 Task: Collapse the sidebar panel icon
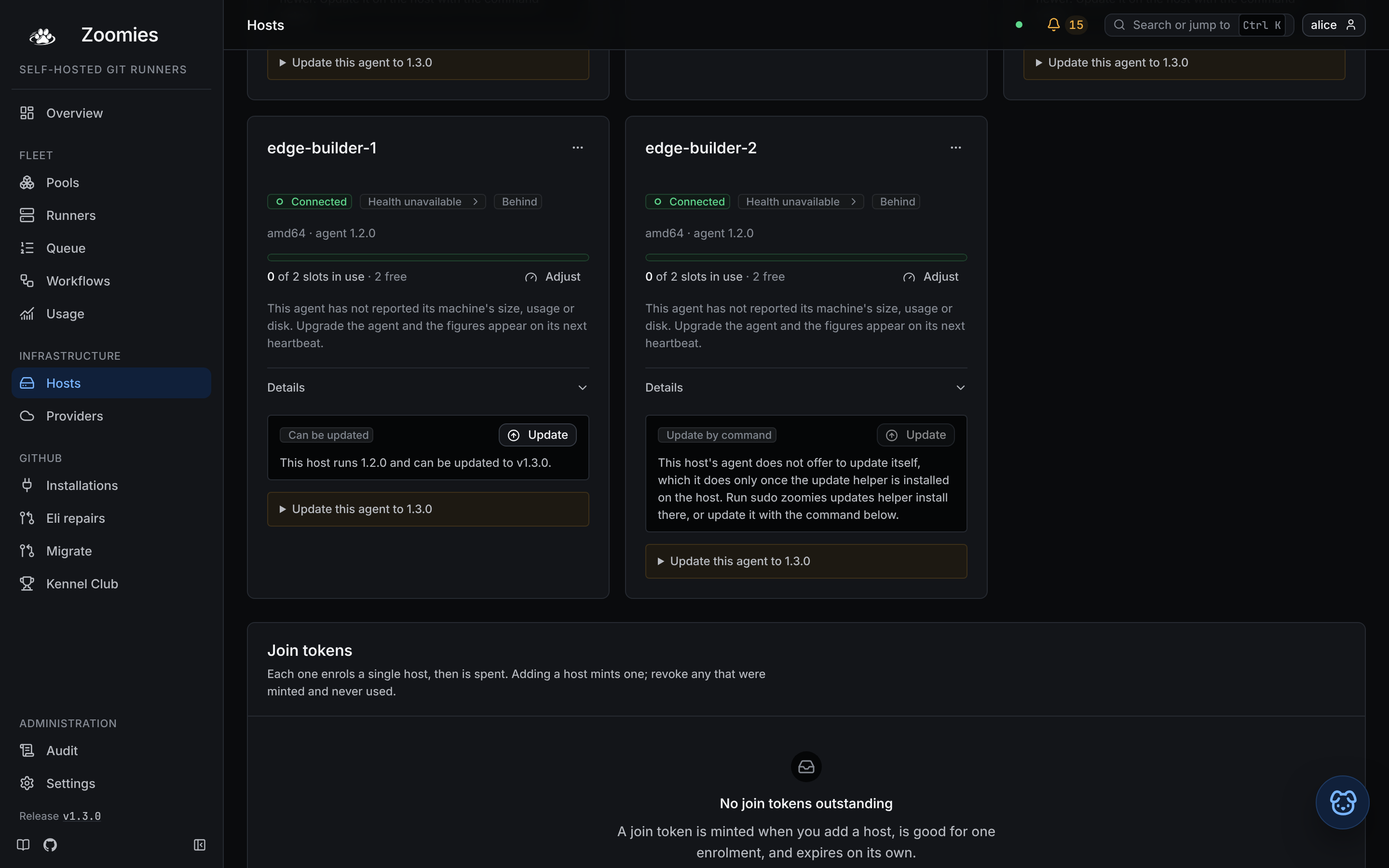(200, 844)
